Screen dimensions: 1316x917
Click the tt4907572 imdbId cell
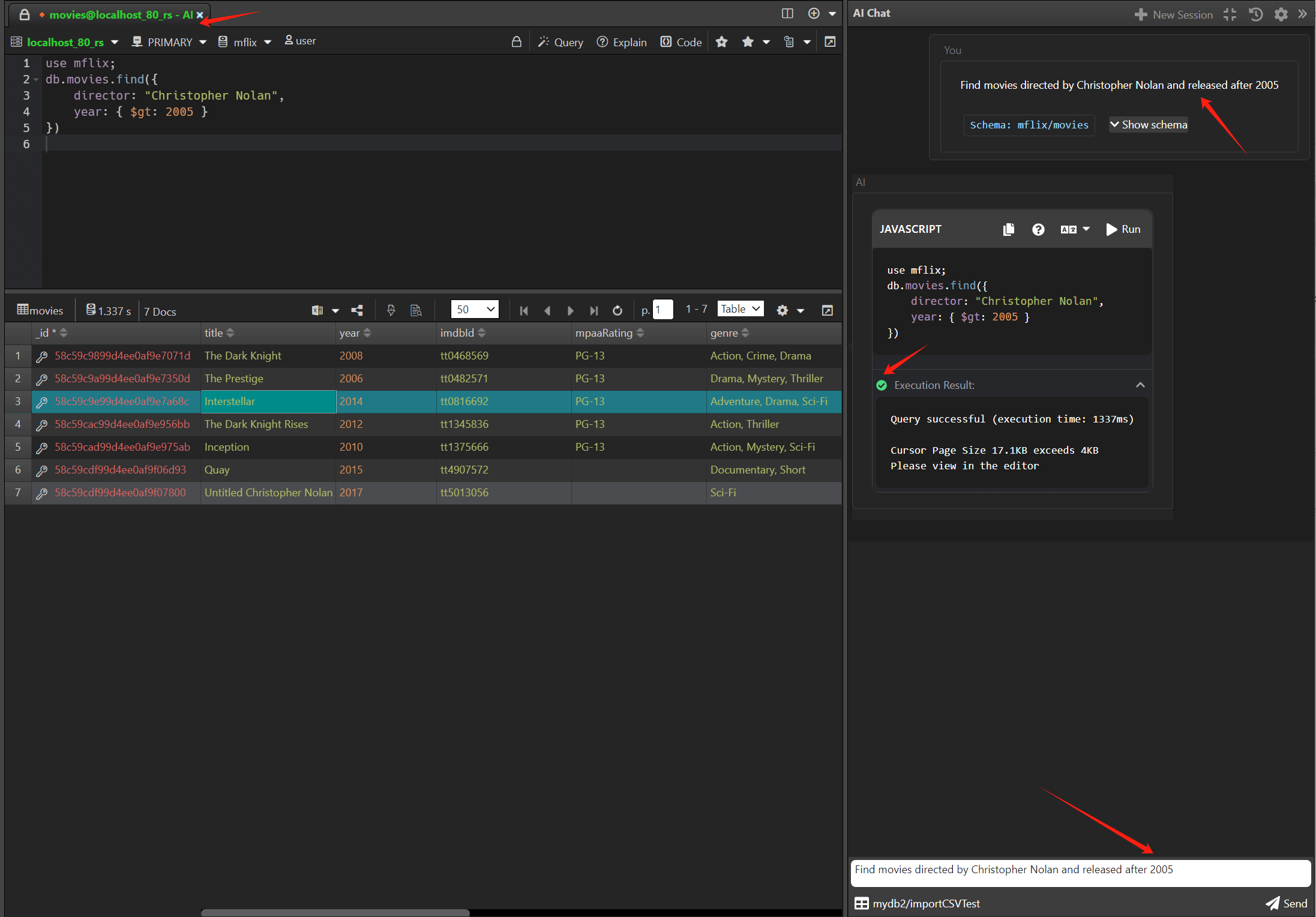[503, 470]
